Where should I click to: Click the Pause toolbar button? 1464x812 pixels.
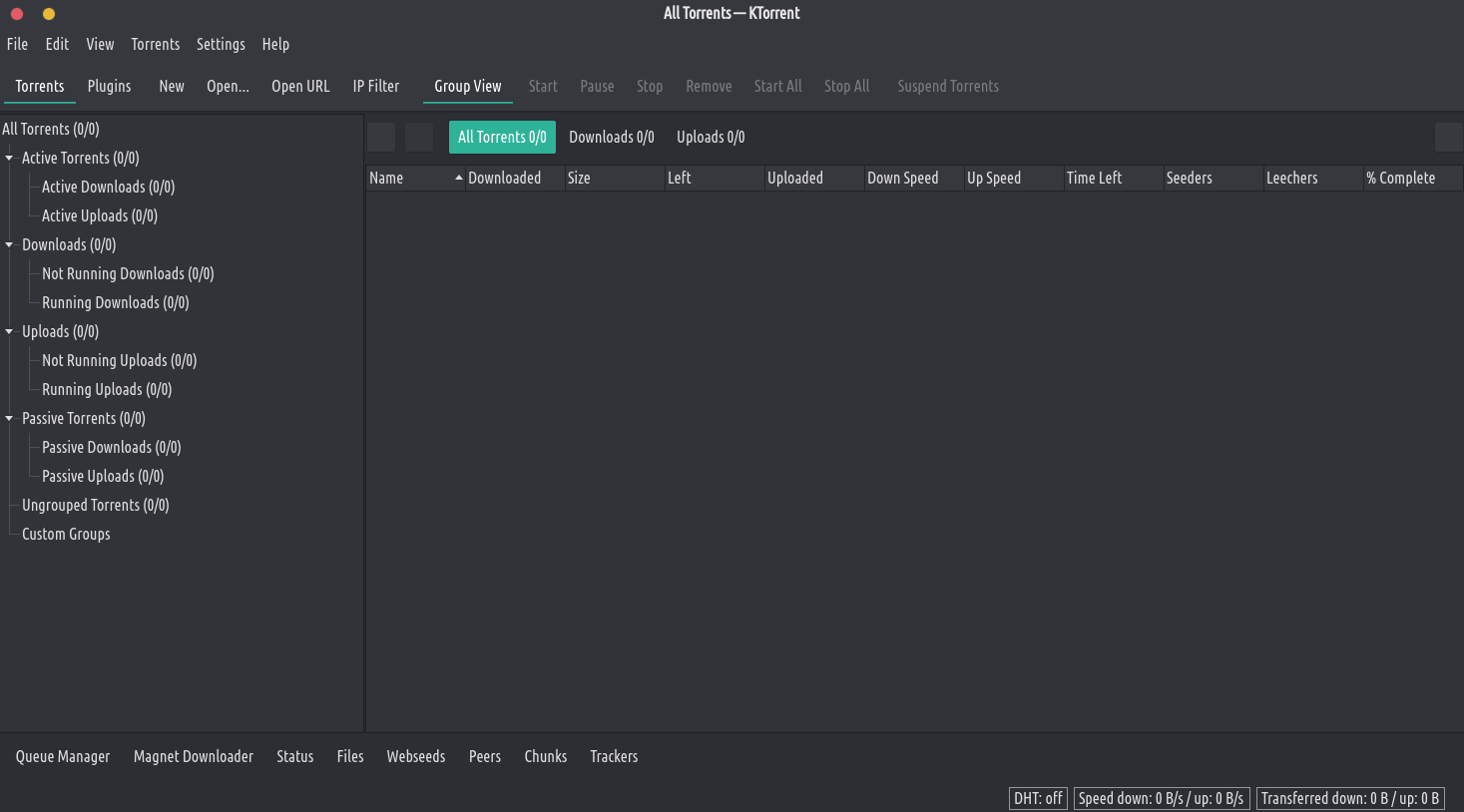click(x=597, y=86)
